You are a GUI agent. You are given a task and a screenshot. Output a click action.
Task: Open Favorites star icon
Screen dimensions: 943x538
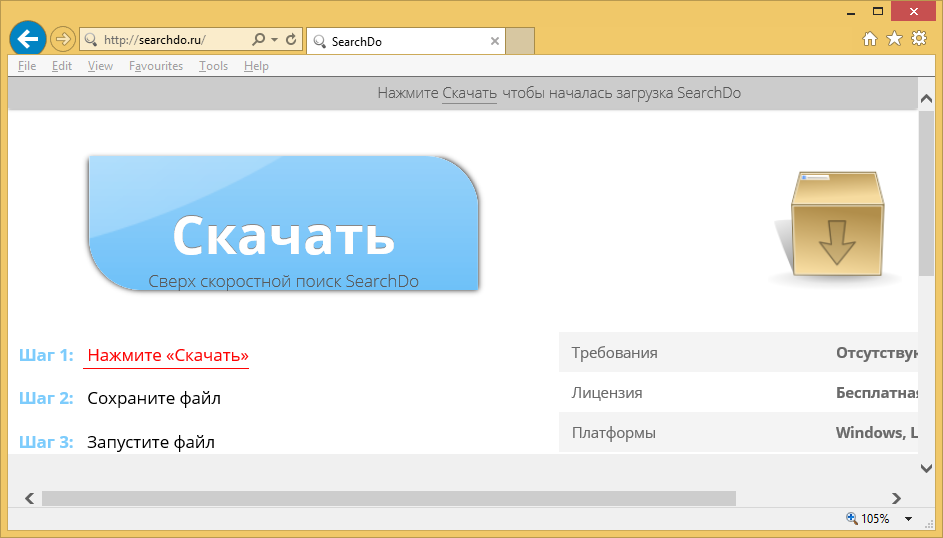click(894, 39)
